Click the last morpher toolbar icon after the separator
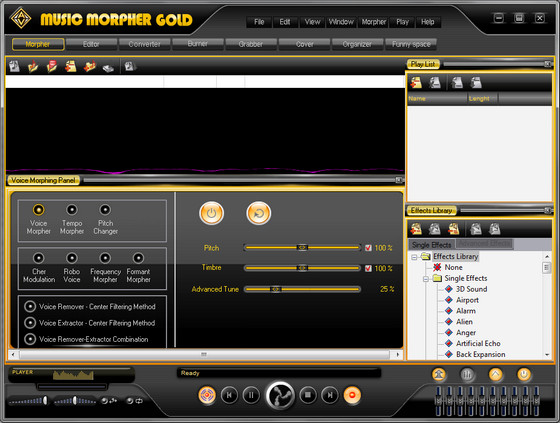 pos(129,66)
